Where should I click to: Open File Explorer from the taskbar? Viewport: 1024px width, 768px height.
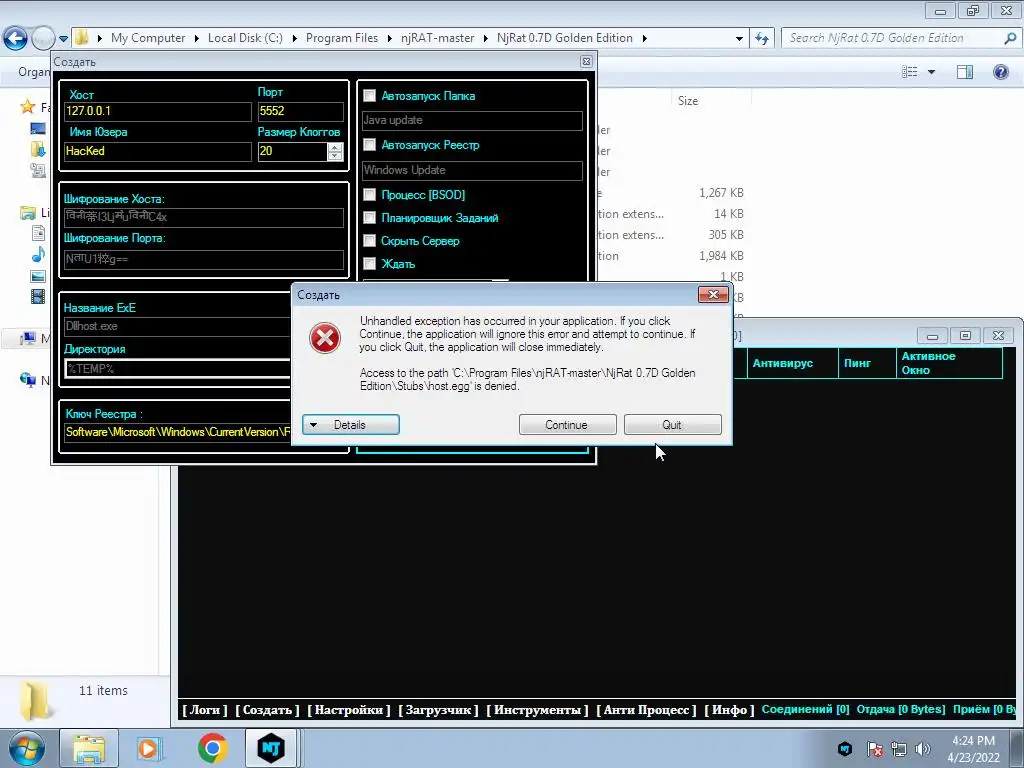[x=89, y=748]
